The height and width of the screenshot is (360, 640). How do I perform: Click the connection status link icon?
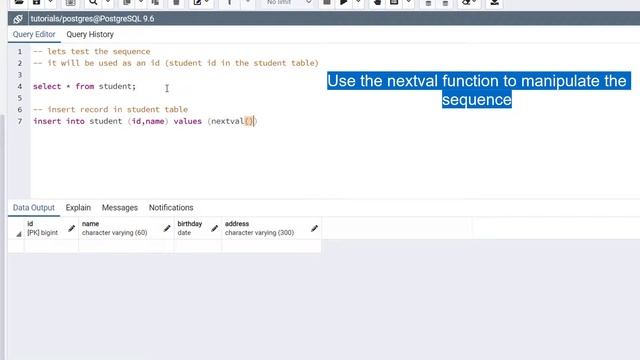[18, 19]
